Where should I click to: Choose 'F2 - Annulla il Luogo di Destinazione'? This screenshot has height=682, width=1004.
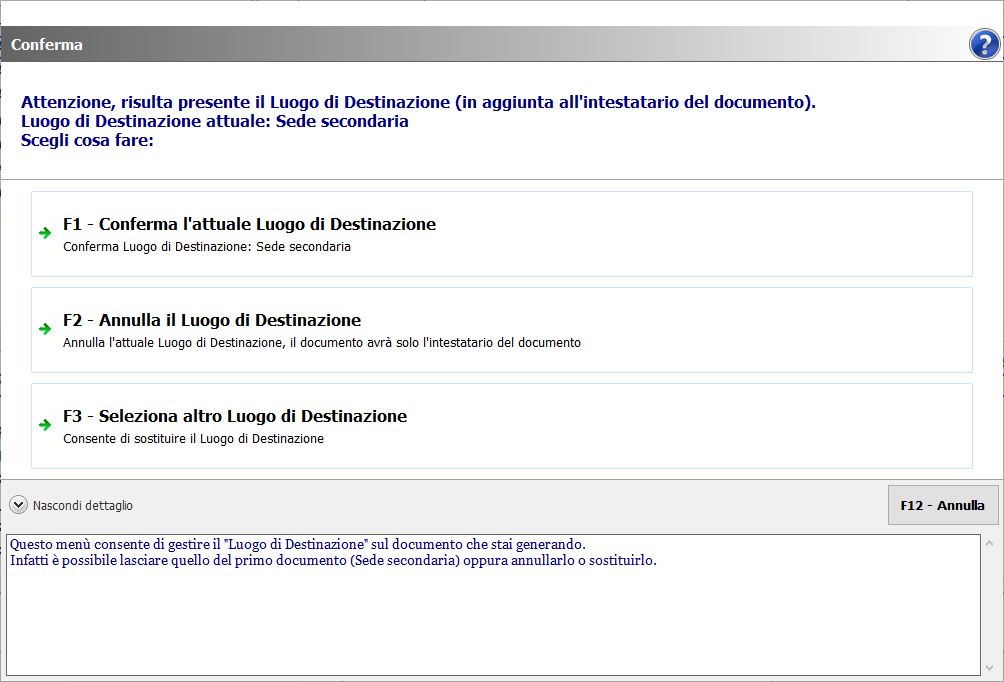coord(211,320)
